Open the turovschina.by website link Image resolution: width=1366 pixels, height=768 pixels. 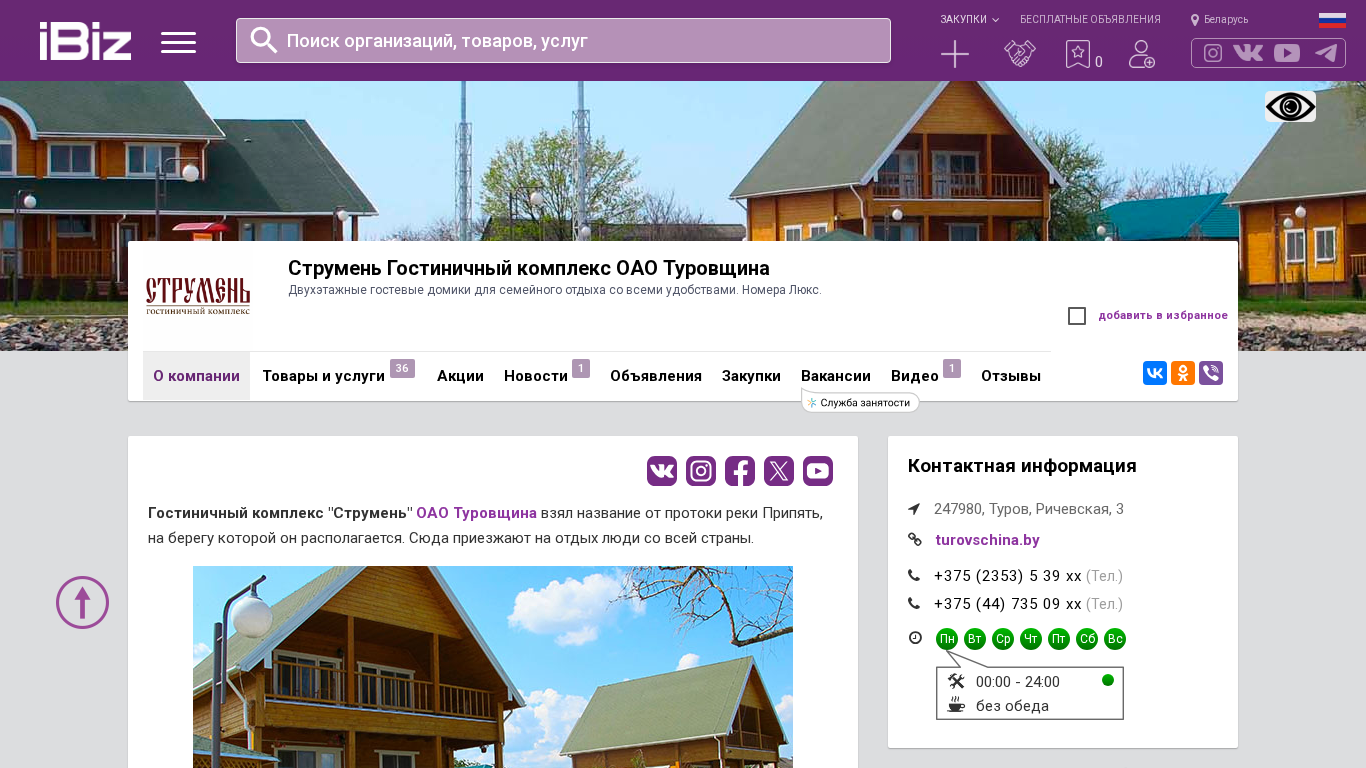point(987,540)
